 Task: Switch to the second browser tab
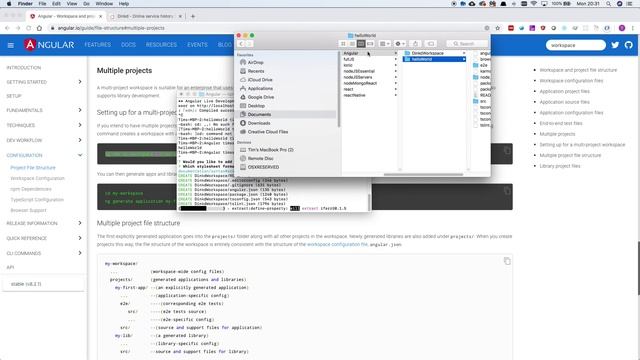[145, 16]
